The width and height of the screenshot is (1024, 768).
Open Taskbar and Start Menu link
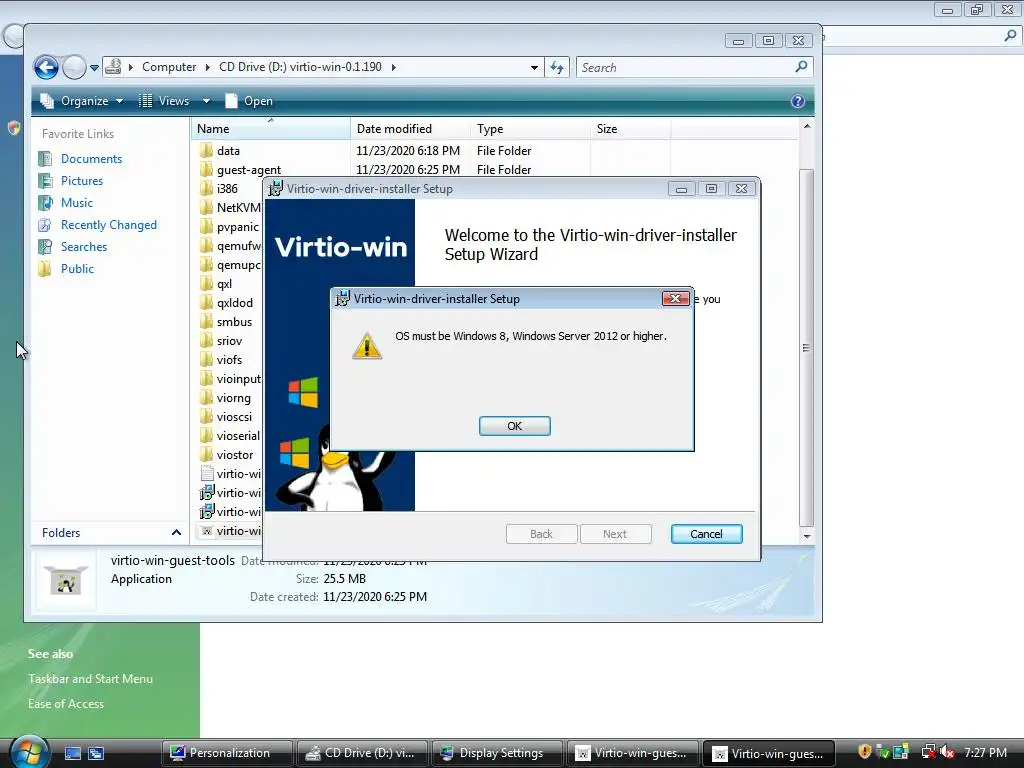[x=90, y=679]
